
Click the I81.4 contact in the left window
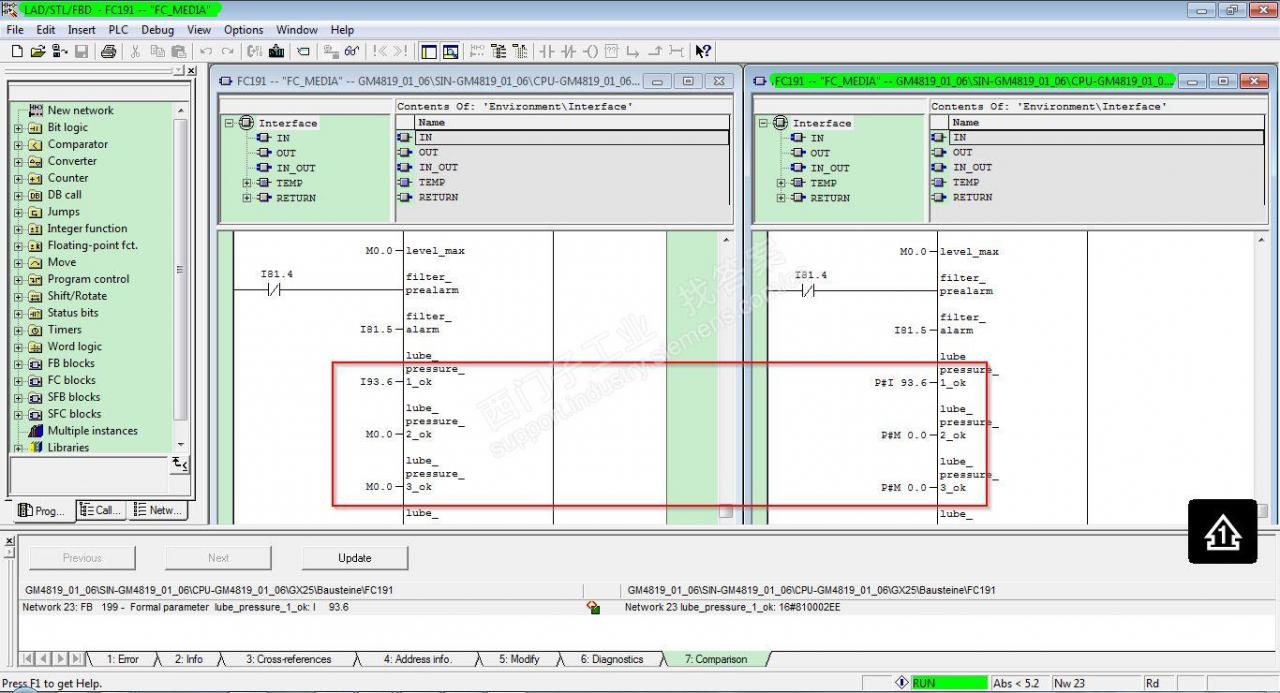[x=276, y=290]
